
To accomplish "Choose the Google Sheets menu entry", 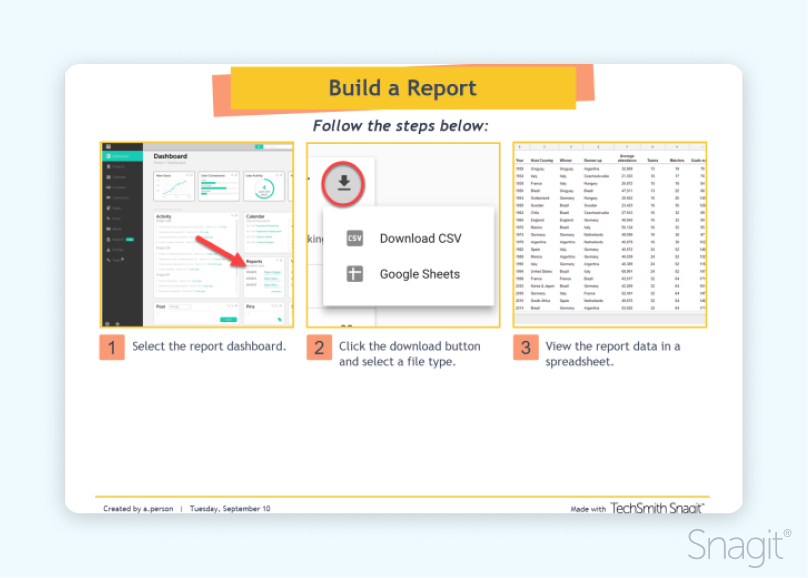I will [409, 274].
